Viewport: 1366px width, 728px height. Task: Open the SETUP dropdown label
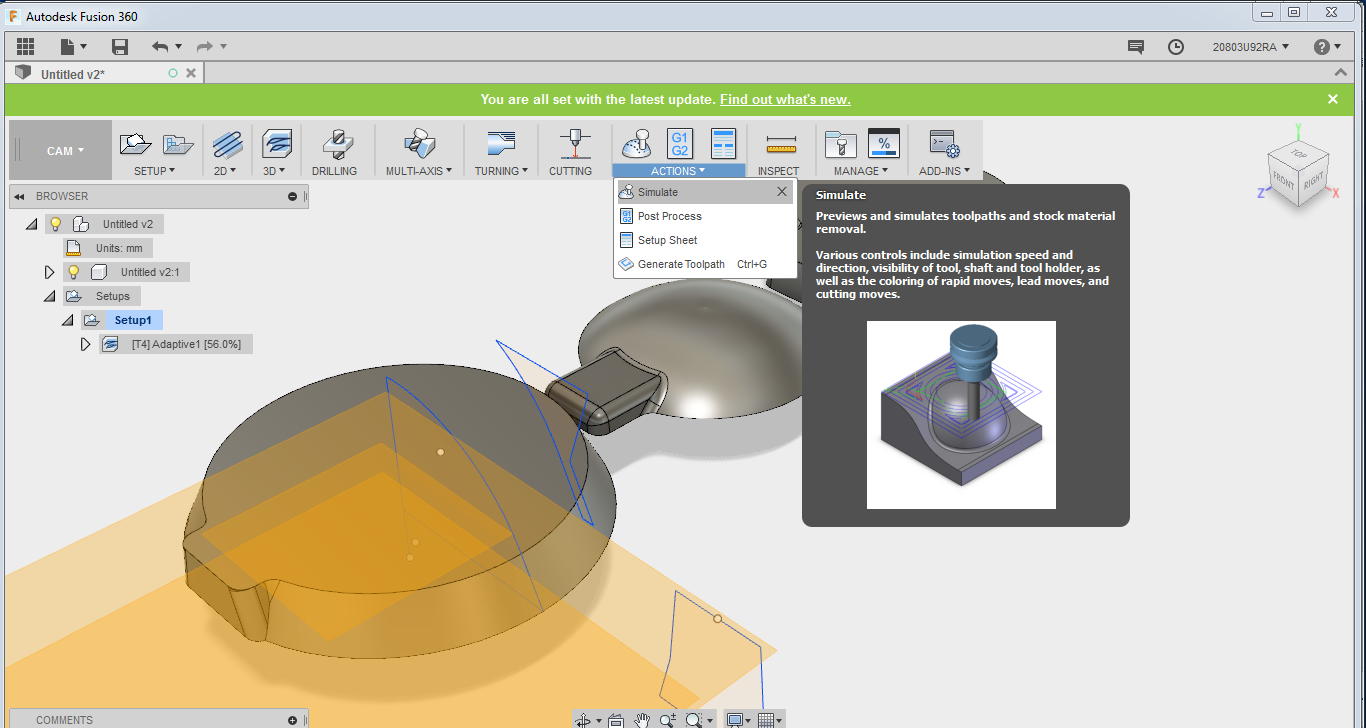(x=155, y=171)
